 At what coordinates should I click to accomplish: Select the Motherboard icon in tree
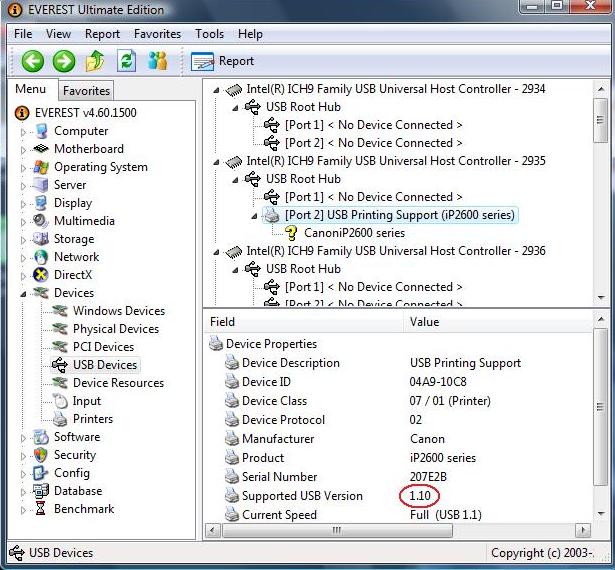point(41,149)
